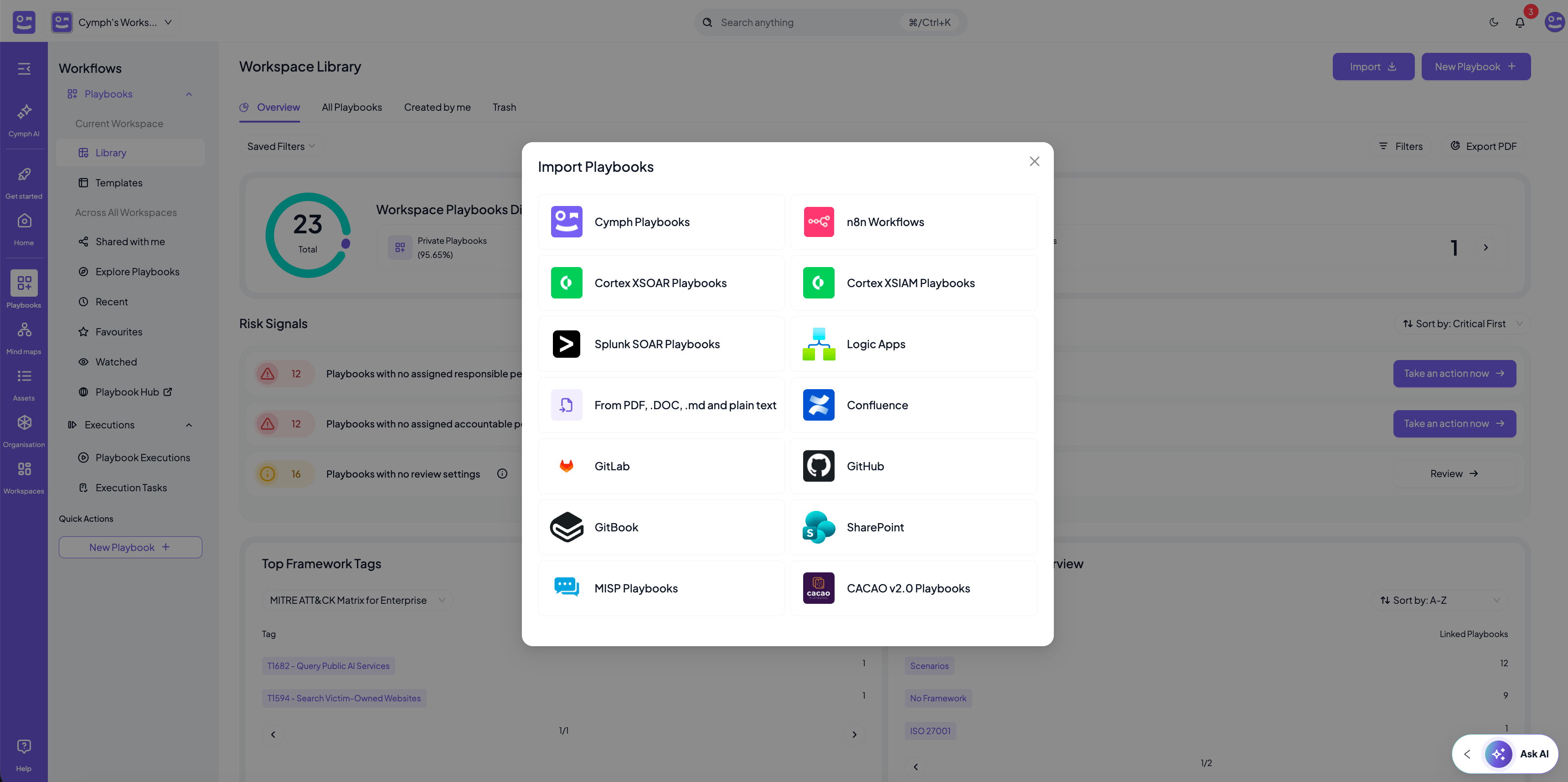Go to Home in the sidebar

[x=24, y=229]
